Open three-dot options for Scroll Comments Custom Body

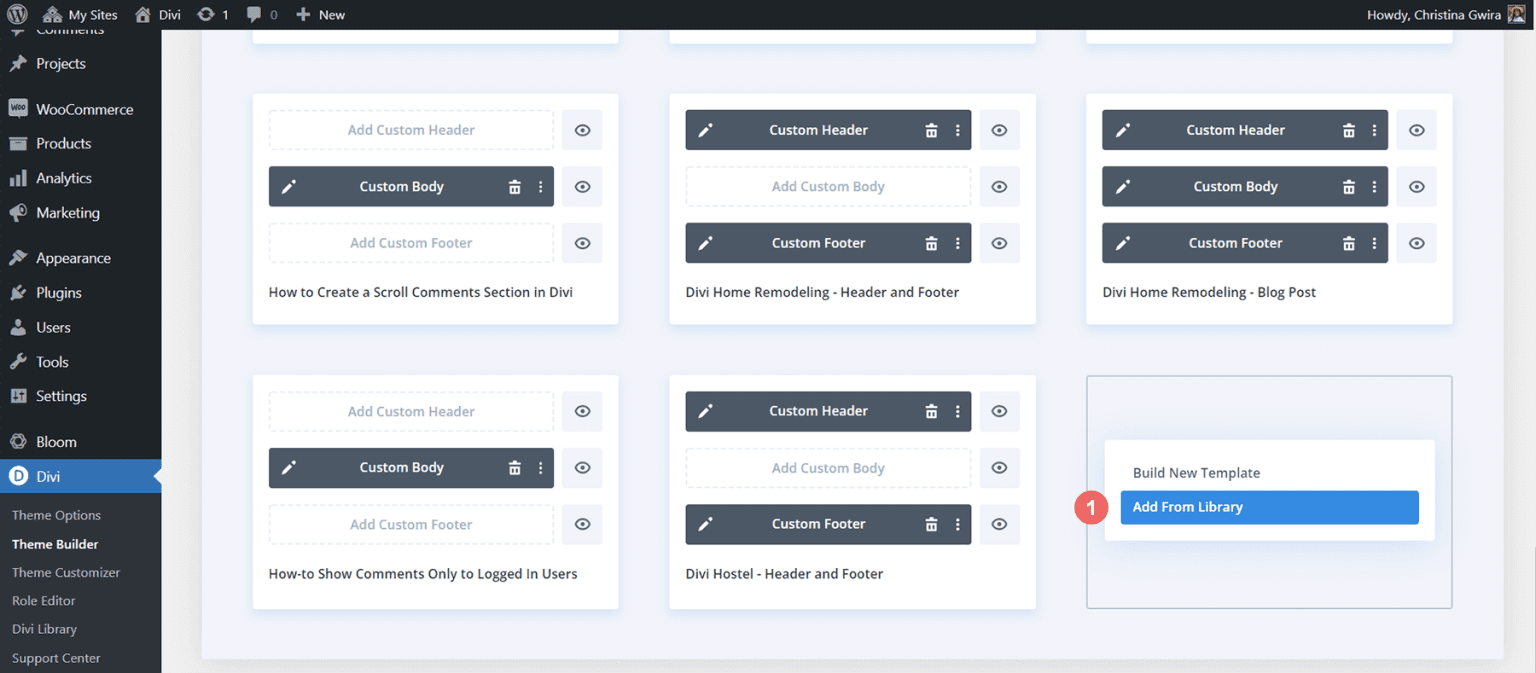tap(541, 186)
